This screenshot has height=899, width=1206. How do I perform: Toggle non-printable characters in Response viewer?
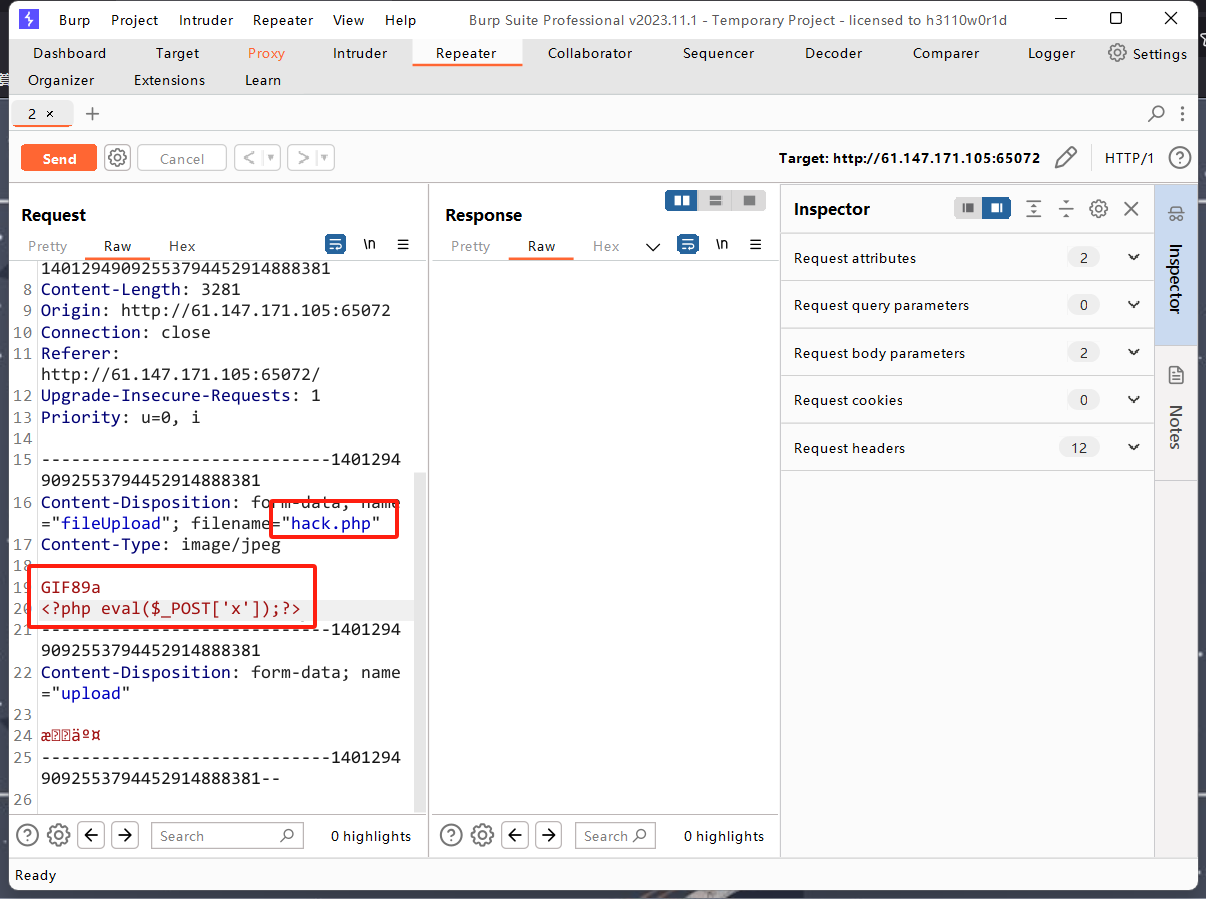(722, 244)
